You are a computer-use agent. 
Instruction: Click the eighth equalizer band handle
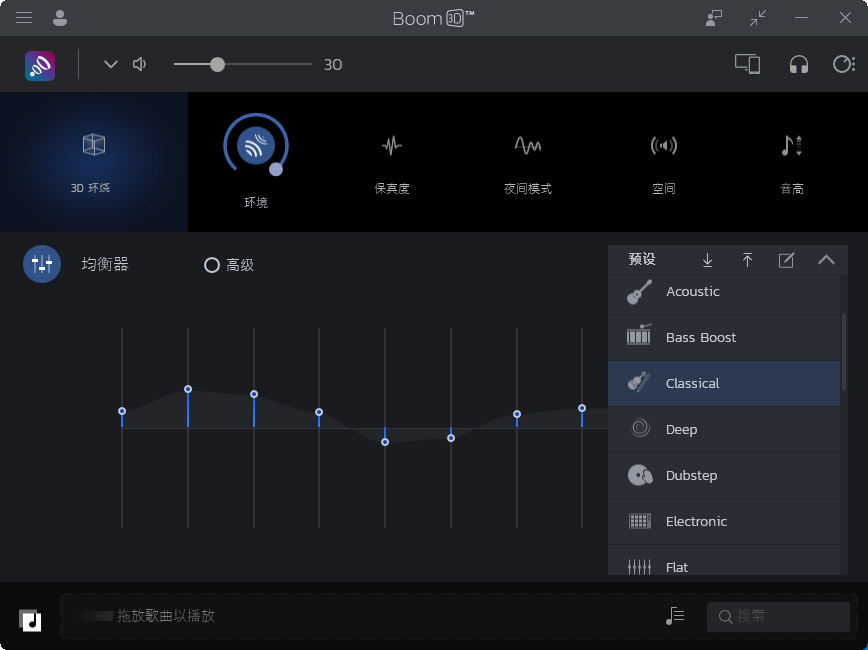(582, 408)
